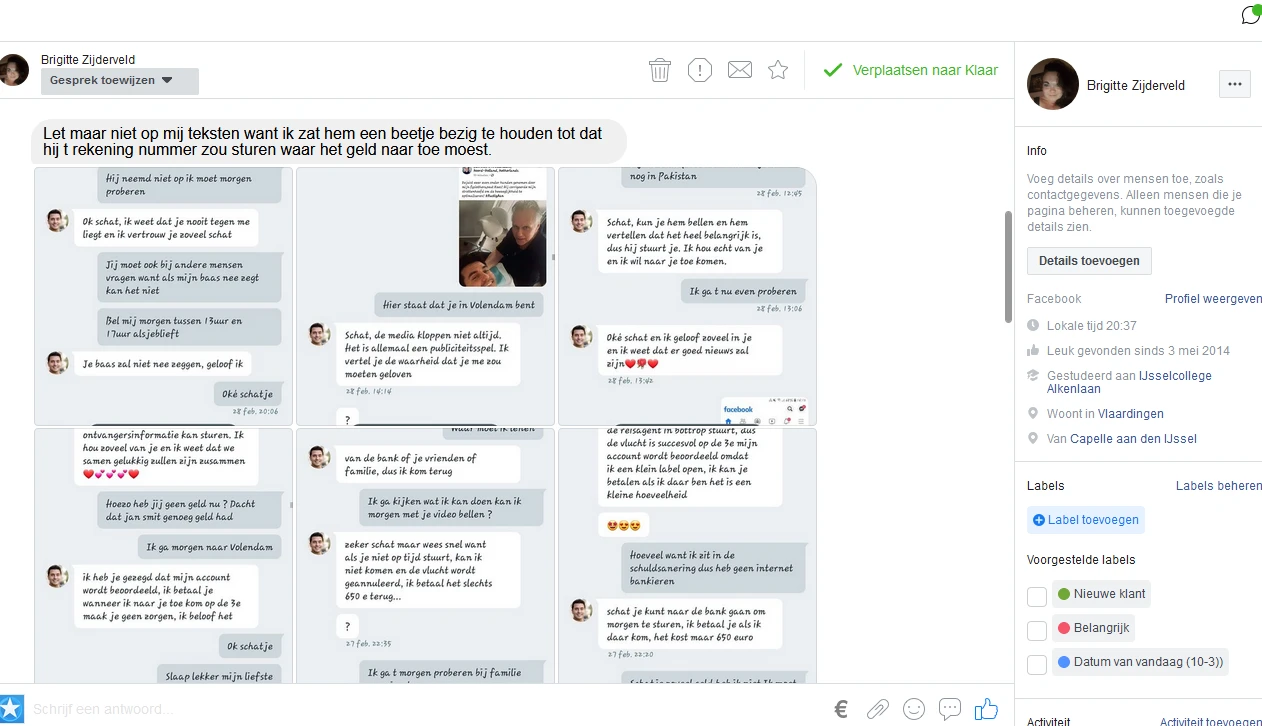Mark conversation as spam with exclamation icon
The height and width of the screenshot is (726, 1262).
pos(700,70)
